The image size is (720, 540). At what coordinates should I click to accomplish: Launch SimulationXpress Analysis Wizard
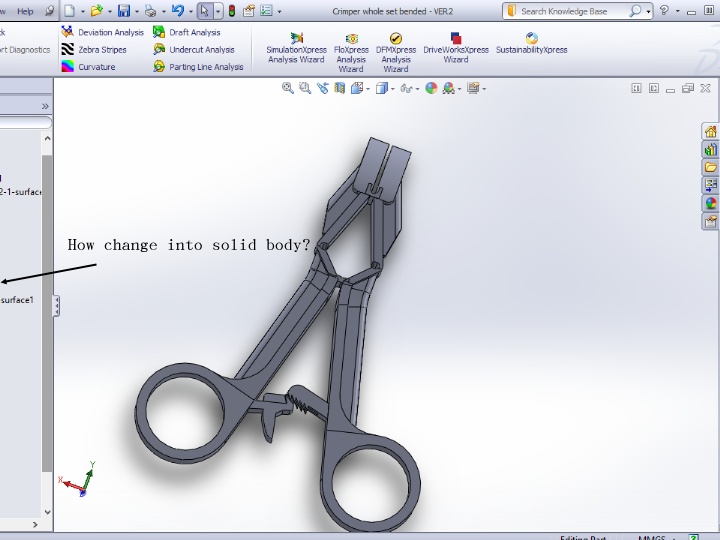click(x=297, y=48)
